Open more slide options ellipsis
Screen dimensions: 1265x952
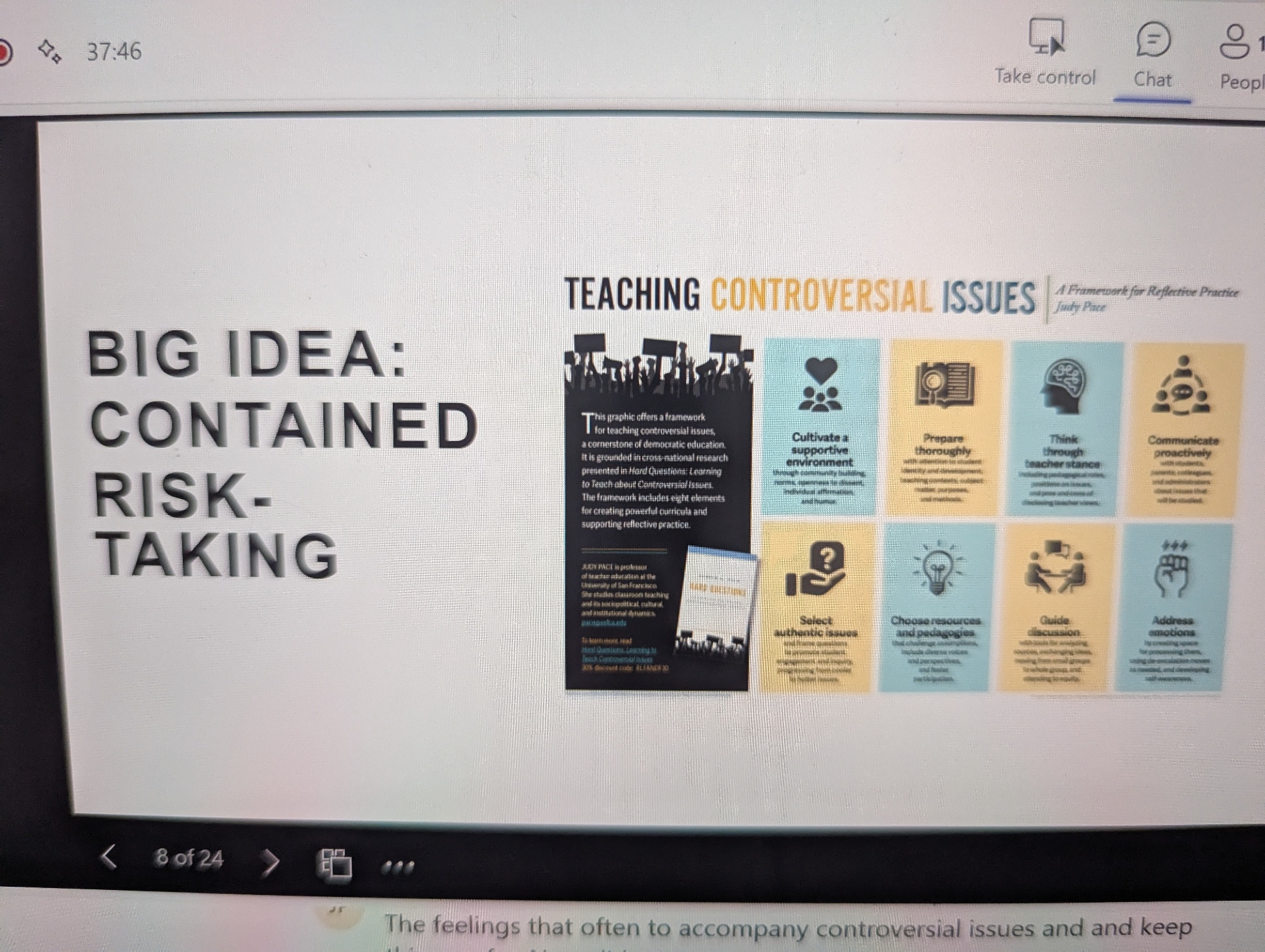(x=398, y=866)
